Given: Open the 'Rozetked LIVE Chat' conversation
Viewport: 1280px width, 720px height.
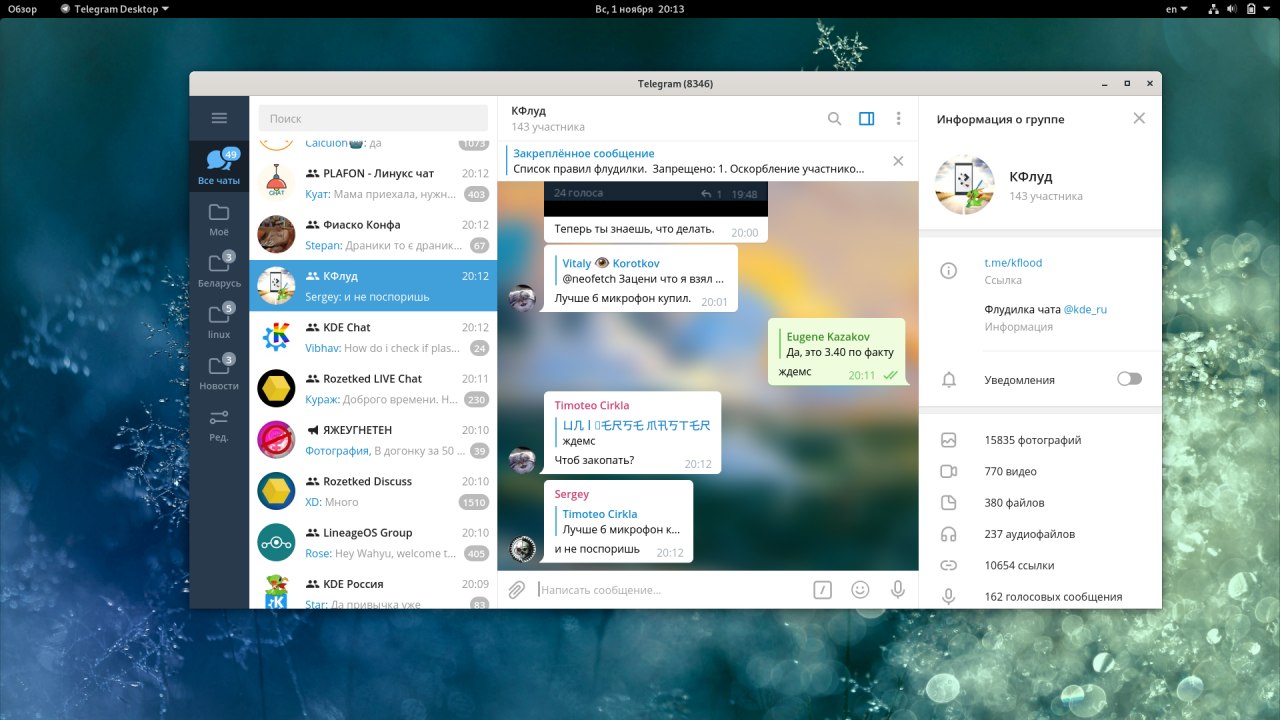Looking at the screenshot, I should (x=373, y=388).
